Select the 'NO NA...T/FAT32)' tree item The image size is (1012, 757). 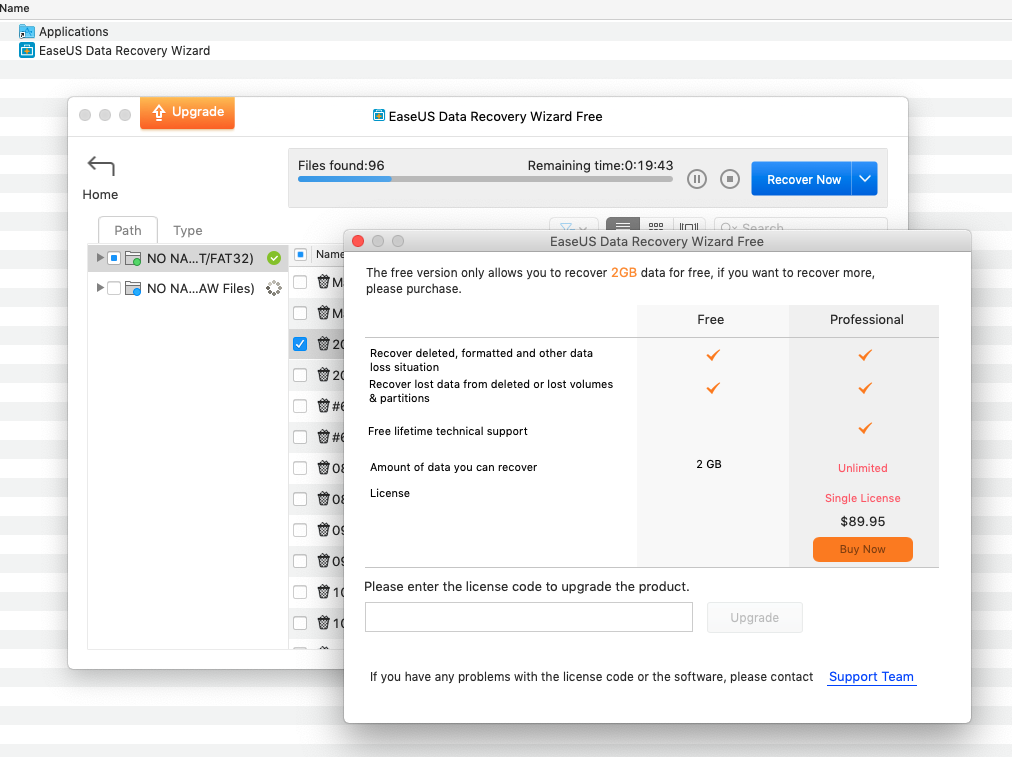click(x=188, y=258)
